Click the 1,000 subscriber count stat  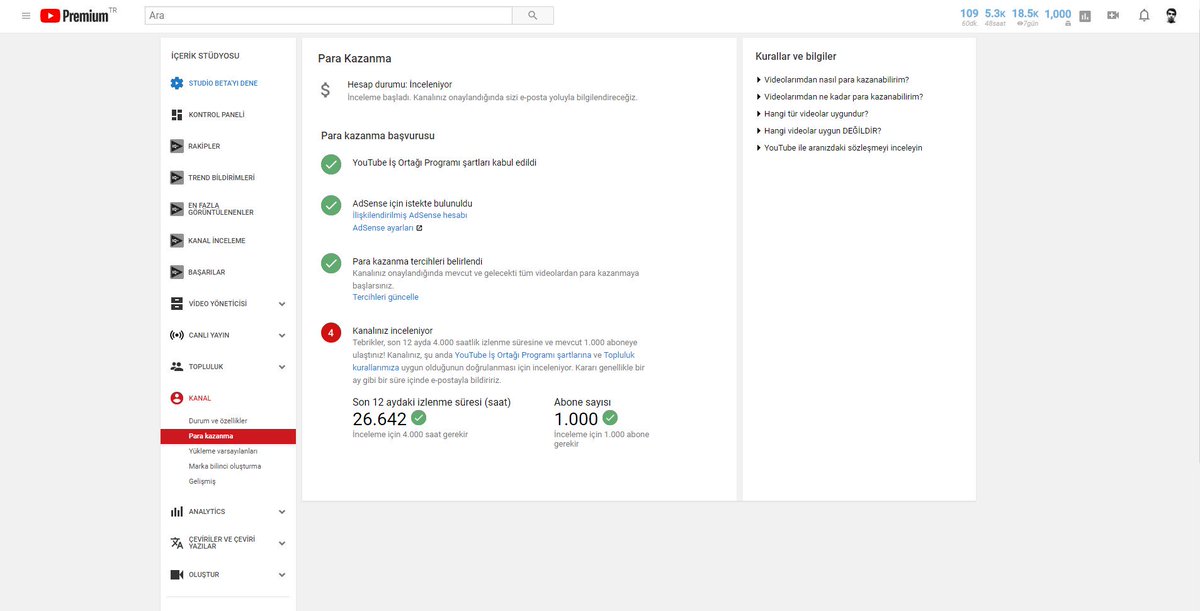coord(1058,17)
